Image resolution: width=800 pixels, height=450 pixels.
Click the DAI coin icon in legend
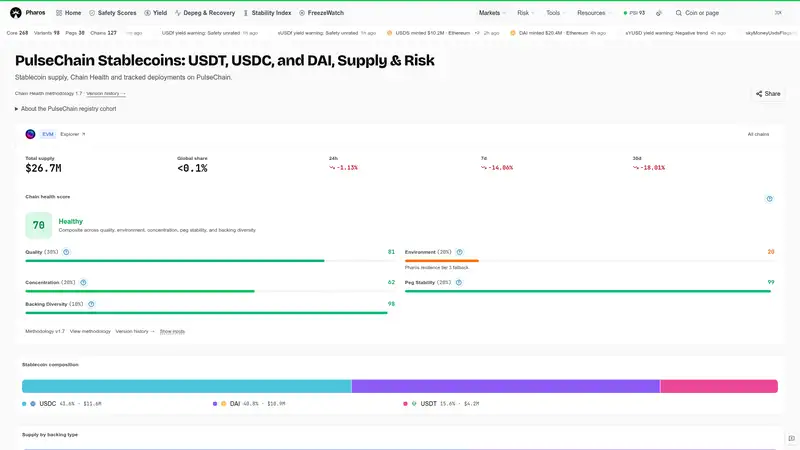coord(223,404)
